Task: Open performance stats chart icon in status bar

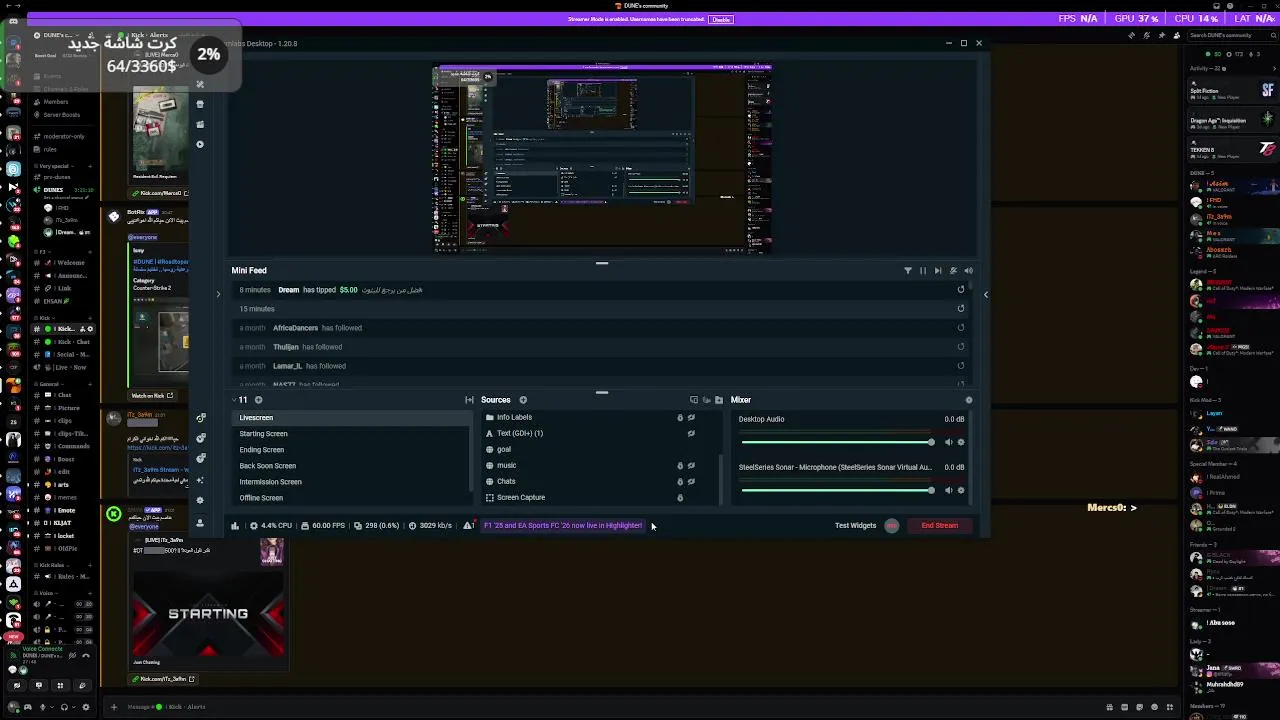Action: coord(235,525)
